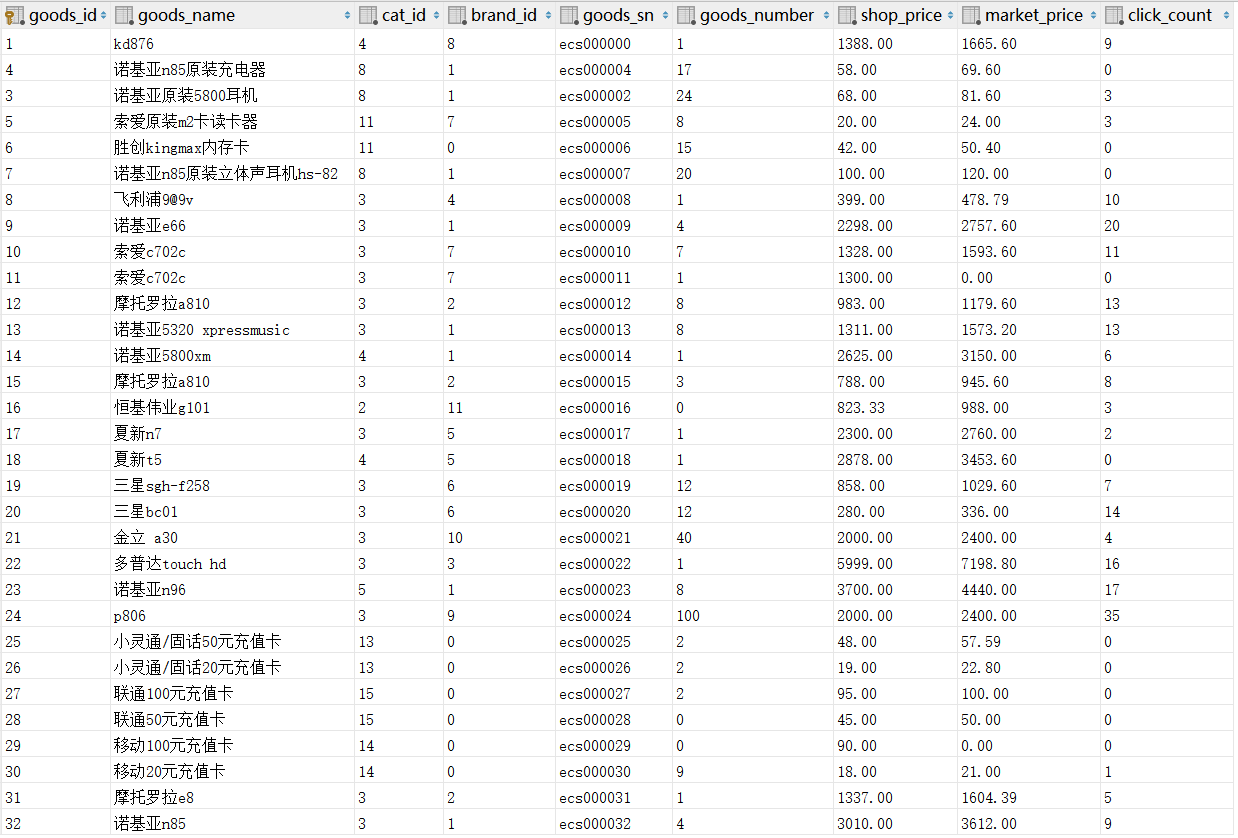The height and width of the screenshot is (838, 1238).
Task: Open the sort arrows on the goods_name column
Action: pyautogui.click(x=347, y=15)
